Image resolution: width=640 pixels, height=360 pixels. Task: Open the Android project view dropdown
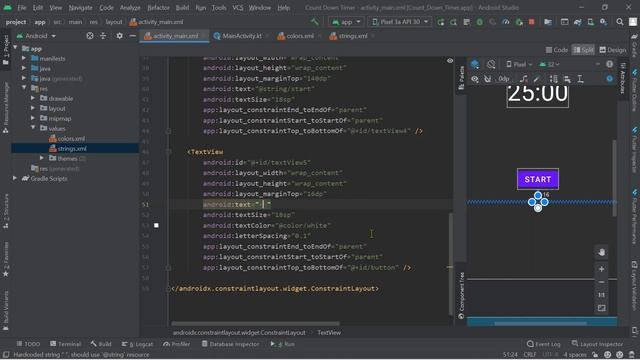[x=36, y=36]
